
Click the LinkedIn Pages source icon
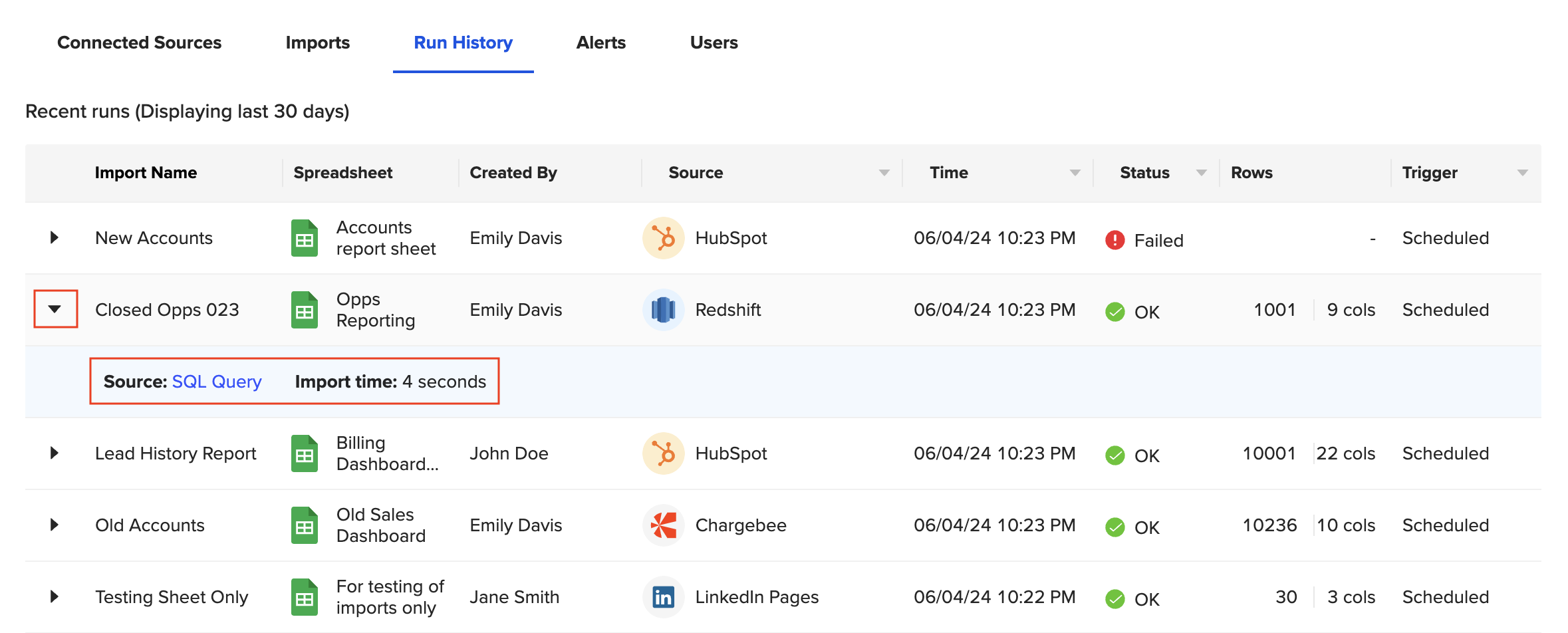pyautogui.click(x=663, y=597)
